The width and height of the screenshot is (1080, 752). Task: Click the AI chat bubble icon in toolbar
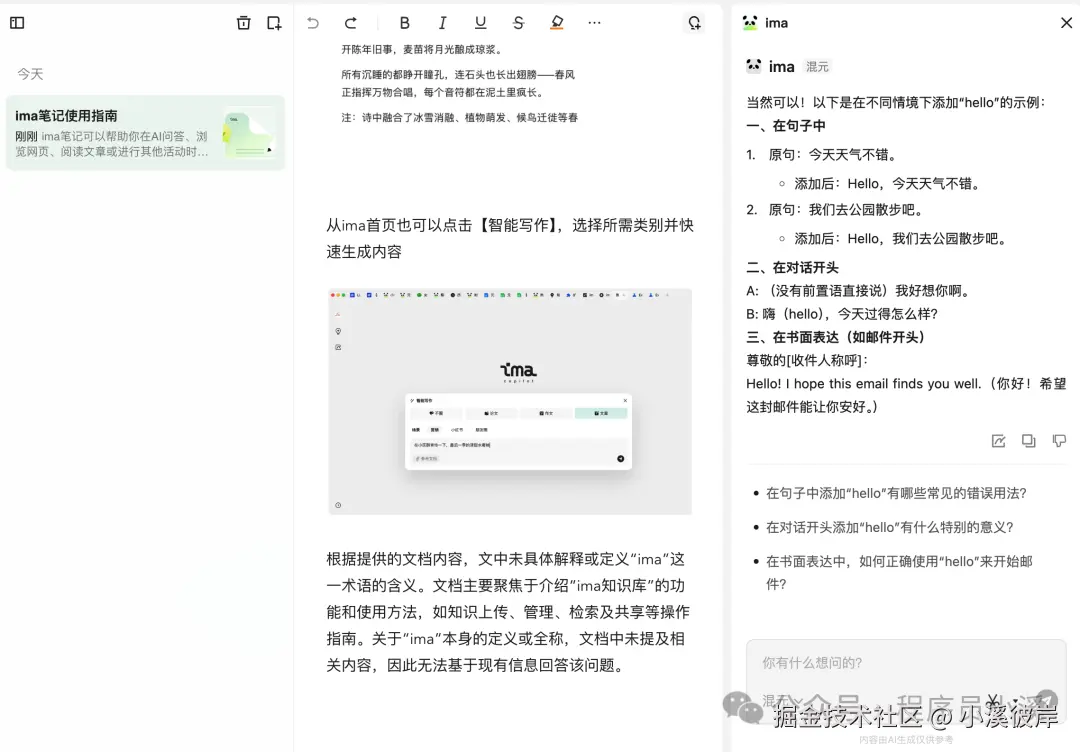(x=694, y=23)
